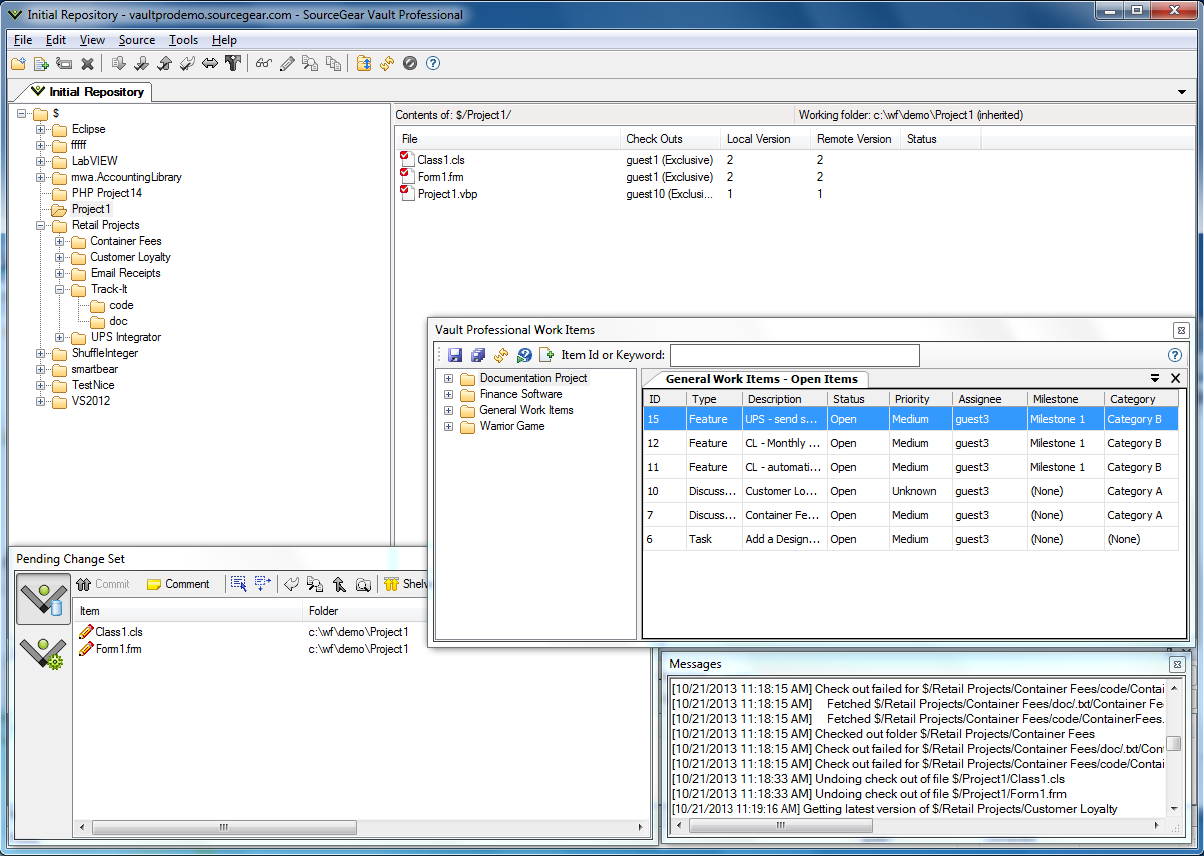Select the smartbear folder in tree
Screen dimensions: 1204x857
[x=95, y=369]
